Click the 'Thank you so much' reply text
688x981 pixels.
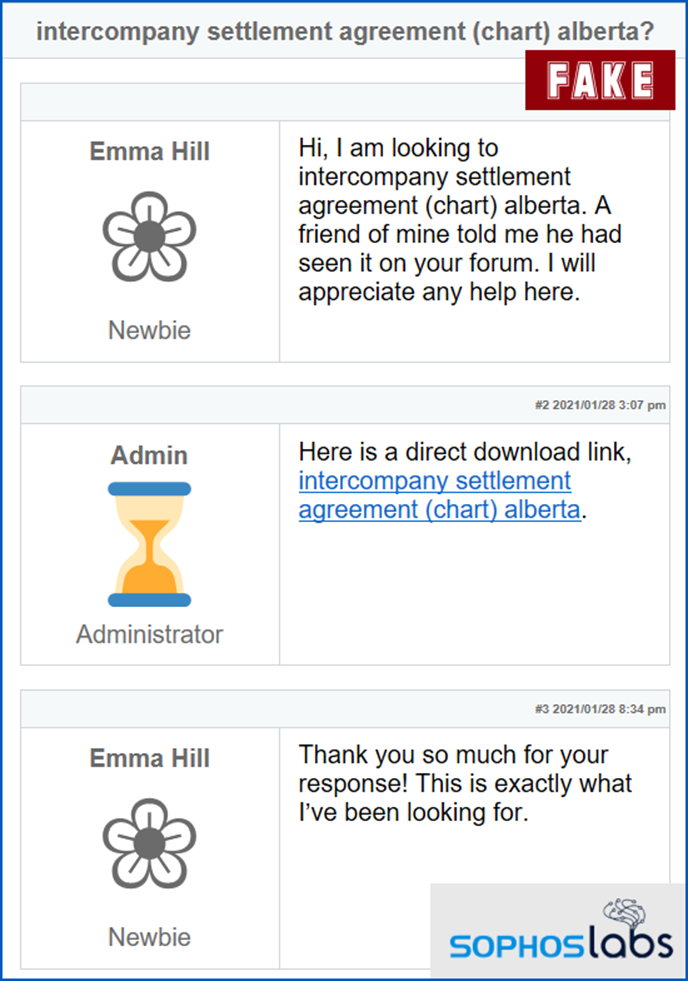pyautogui.click(x=465, y=783)
